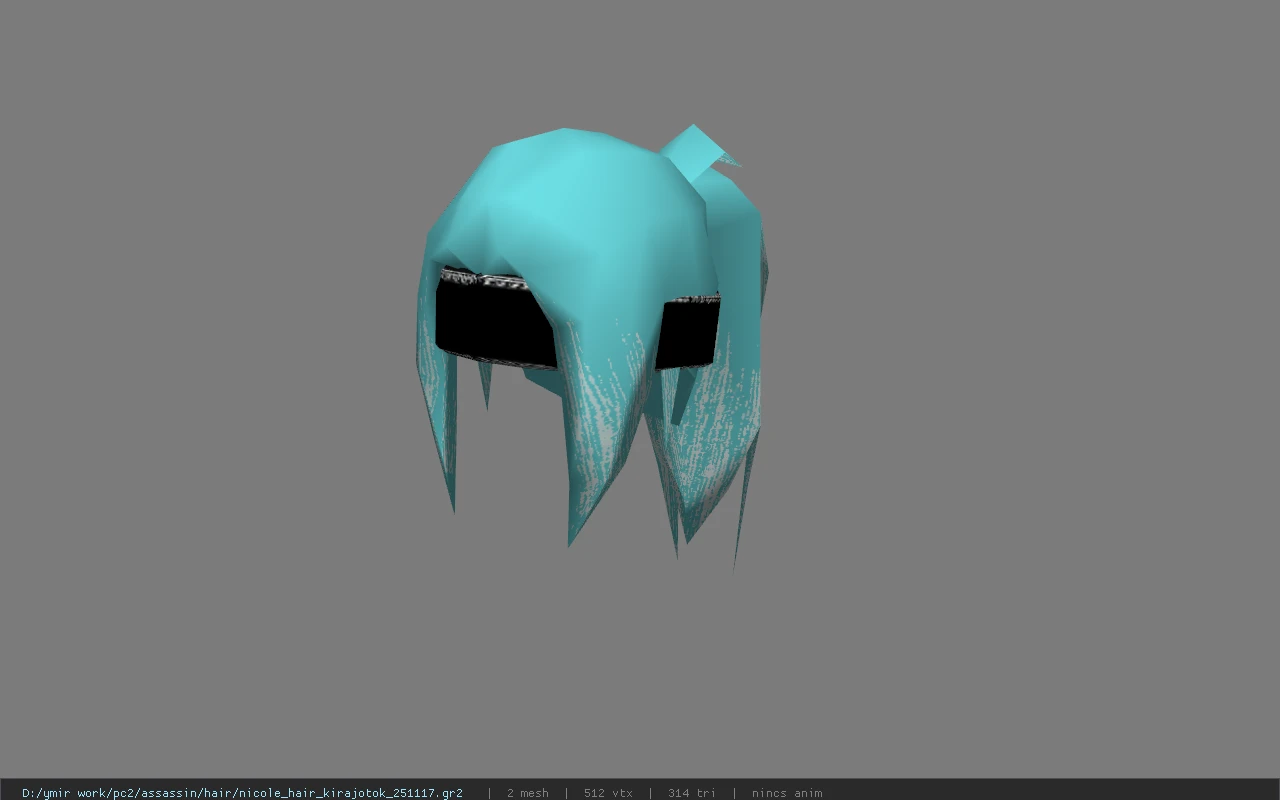Click the "512 vtx" vertex count
This screenshot has width=1280, height=800.
pyautogui.click(x=608, y=793)
